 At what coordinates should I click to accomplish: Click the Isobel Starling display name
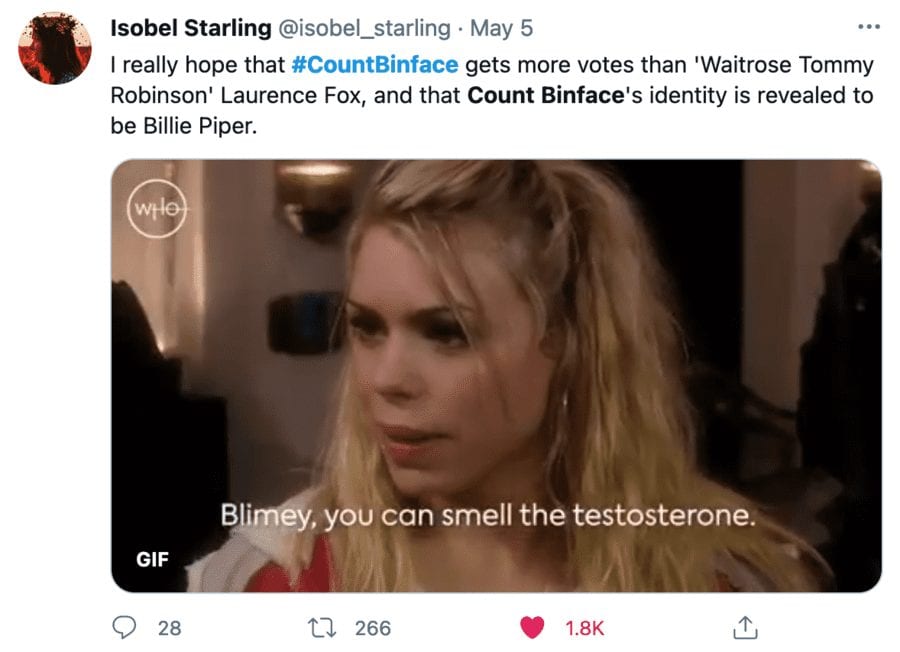(x=191, y=28)
